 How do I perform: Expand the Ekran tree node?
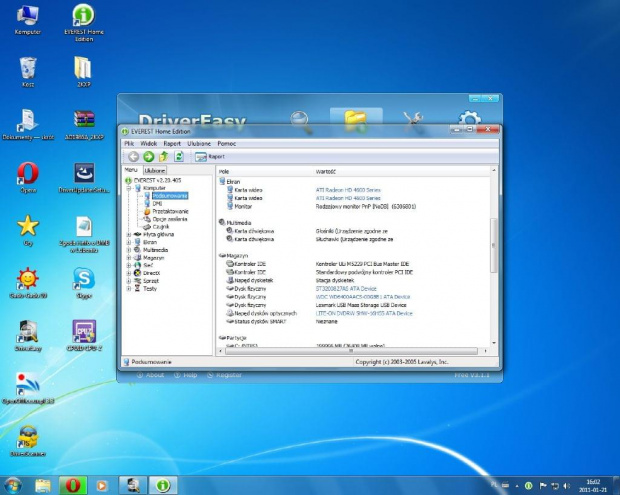tap(129, 242)
